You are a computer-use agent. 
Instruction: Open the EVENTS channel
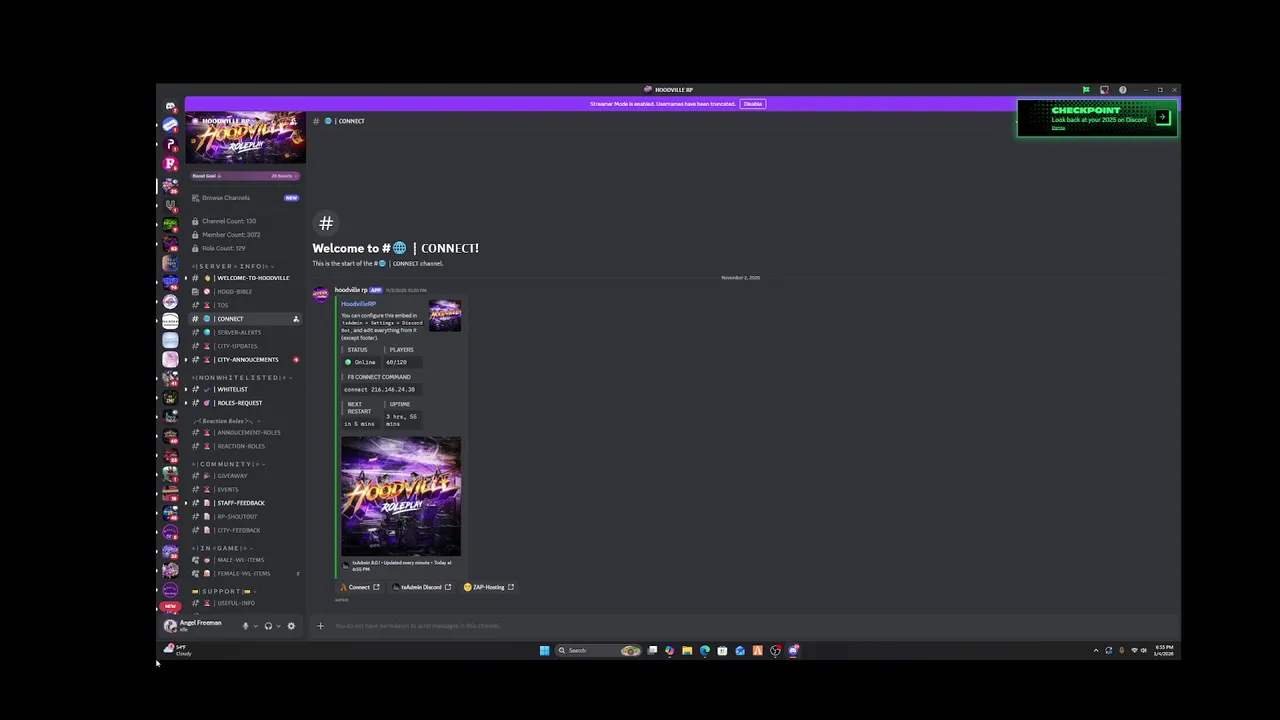coord(245,489)
